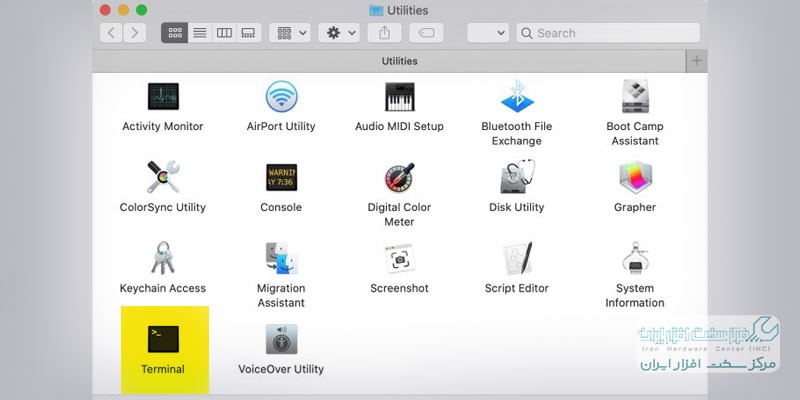The image size is (800, 400).
Task: Go forward with the Forward arrow
Action: click(134, 33)
